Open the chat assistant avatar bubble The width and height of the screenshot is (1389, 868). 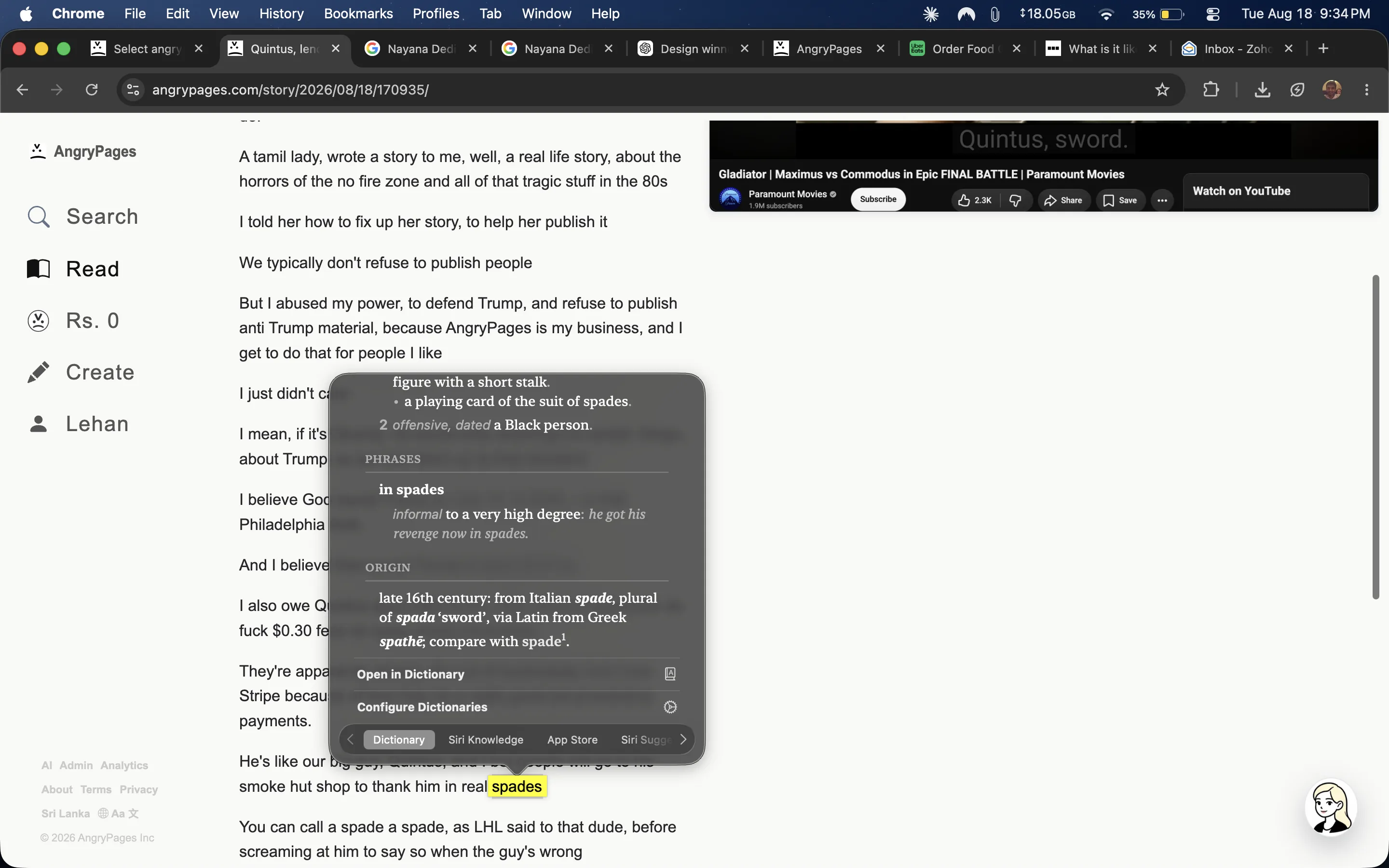[x=1331, y=807]
